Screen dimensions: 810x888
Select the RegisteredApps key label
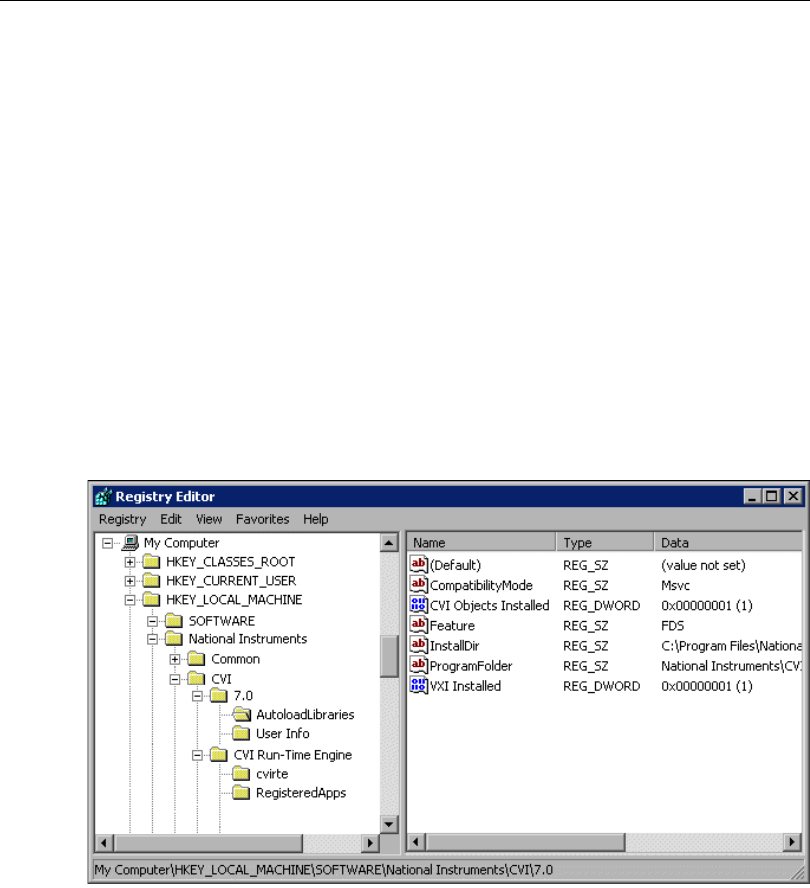(x=301, y=793)
